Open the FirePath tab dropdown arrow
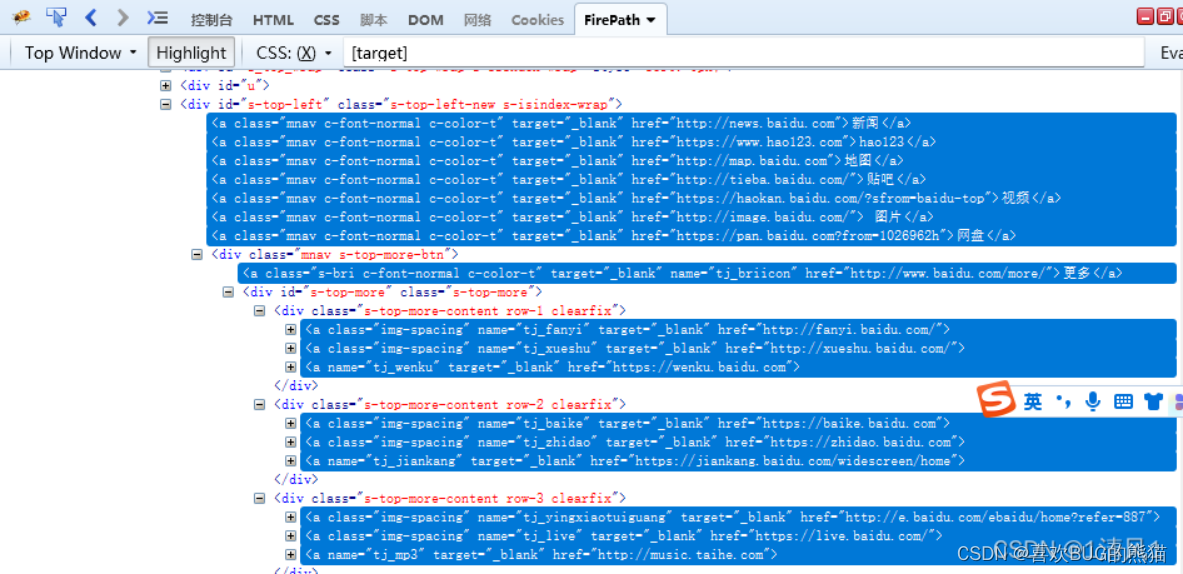 tap(650, 20)
